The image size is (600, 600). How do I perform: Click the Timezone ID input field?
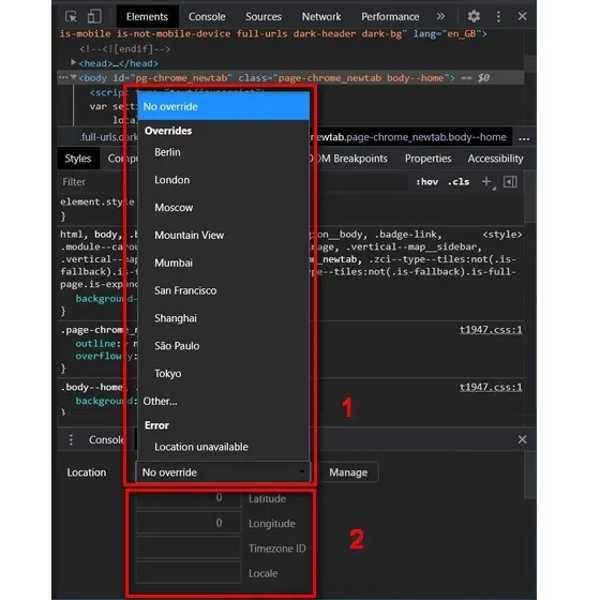[x=189, y=548]
